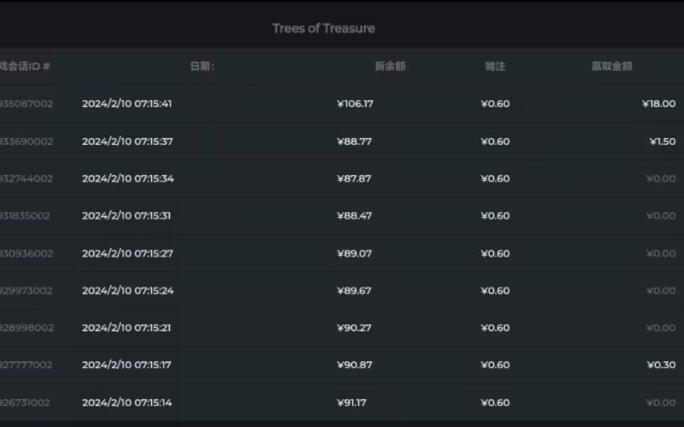This screenshot has height=427, width=684.
Task: Sort by the winnings column header
Action: pos(612,66)
